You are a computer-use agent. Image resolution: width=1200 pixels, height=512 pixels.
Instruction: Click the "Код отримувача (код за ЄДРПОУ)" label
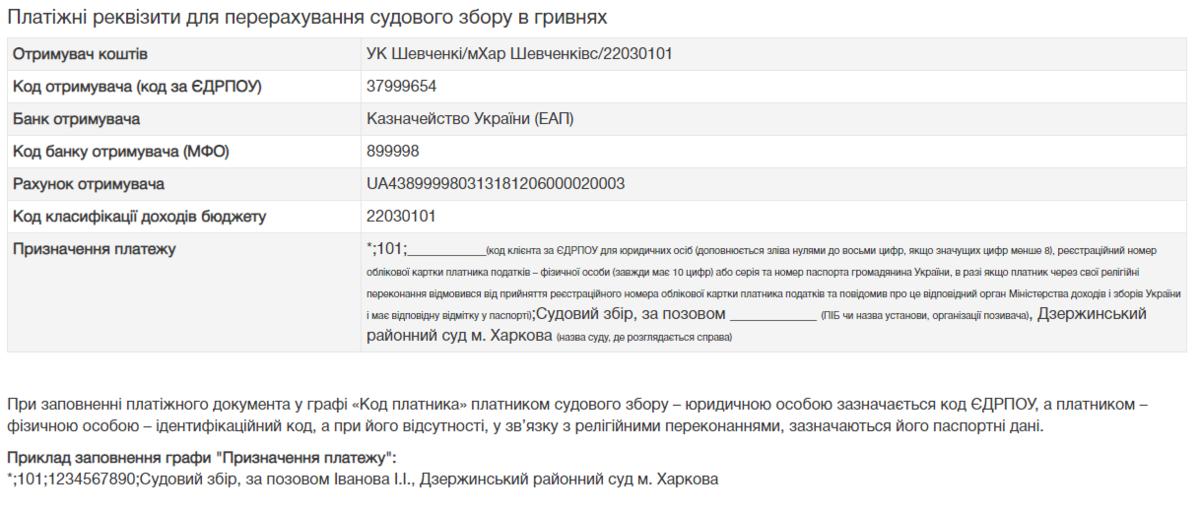[136, 87]
